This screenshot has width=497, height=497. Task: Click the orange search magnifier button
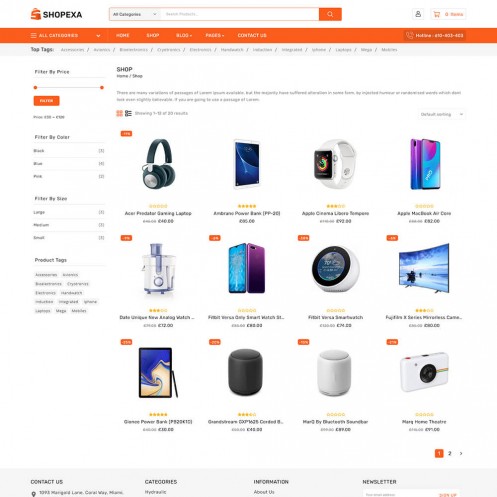(x=330, y=14)
